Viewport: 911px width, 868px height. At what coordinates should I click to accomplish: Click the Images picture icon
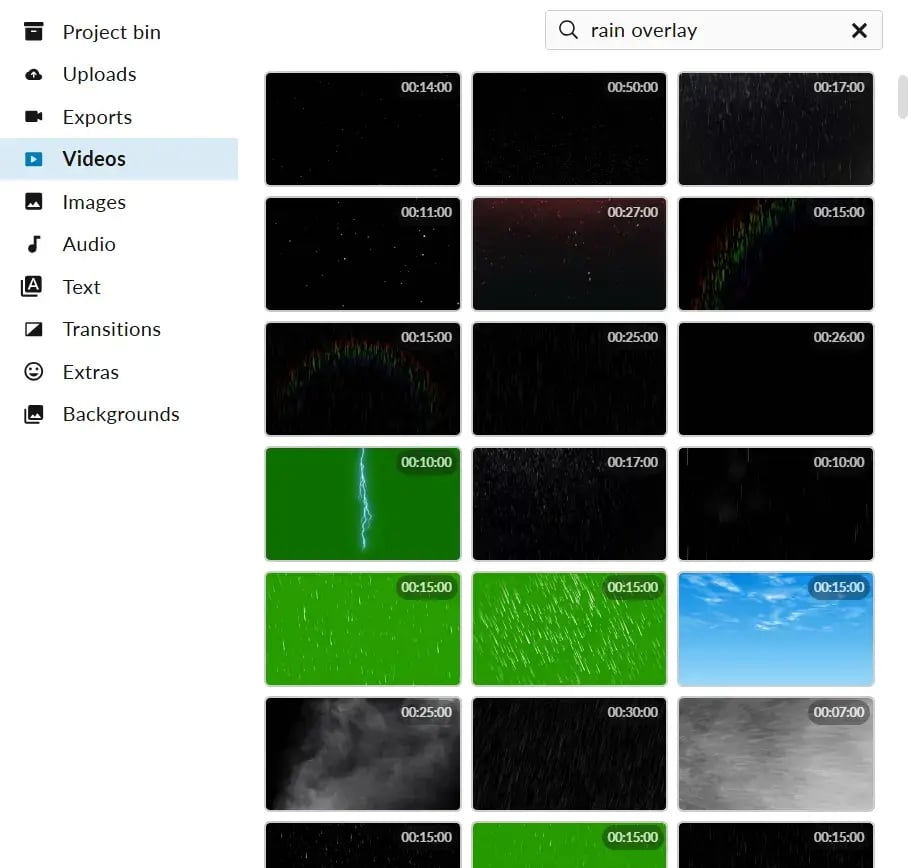point(34,202)
